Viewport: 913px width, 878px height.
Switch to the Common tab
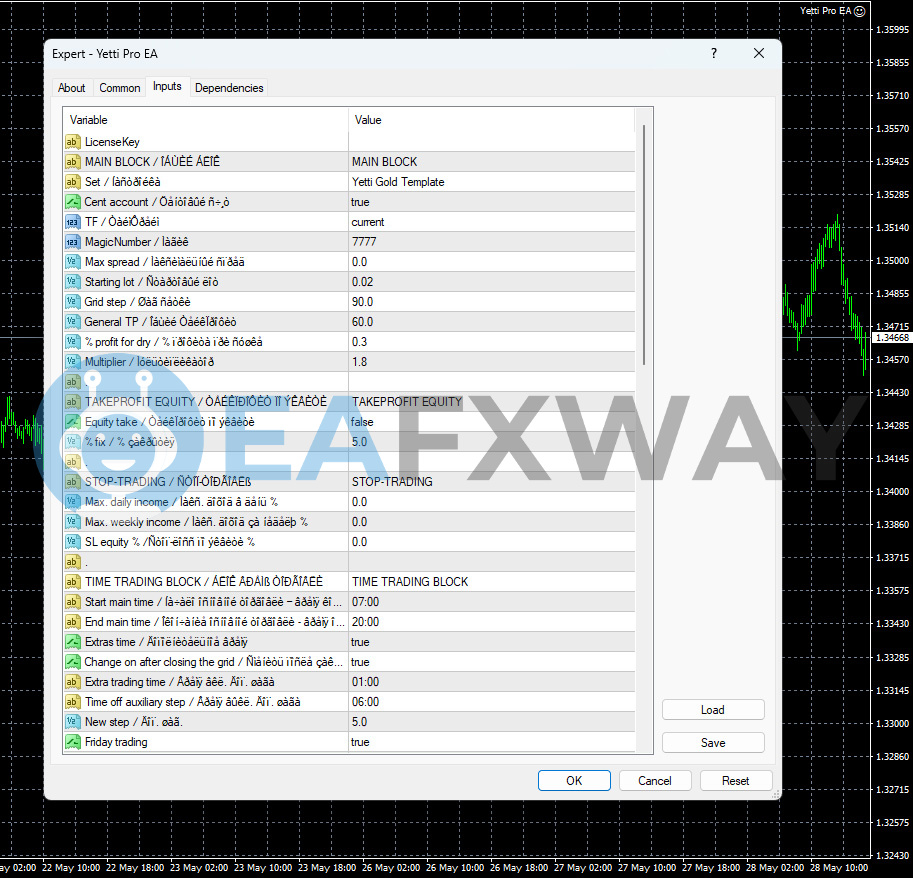click(x=119, y=87)
